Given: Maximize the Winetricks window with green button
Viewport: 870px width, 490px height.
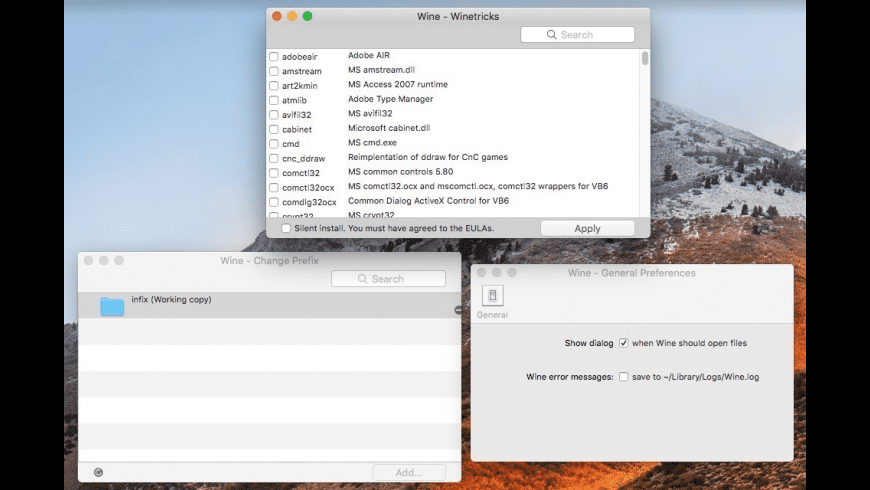Looking at the screenshot, I should (307, 16).
